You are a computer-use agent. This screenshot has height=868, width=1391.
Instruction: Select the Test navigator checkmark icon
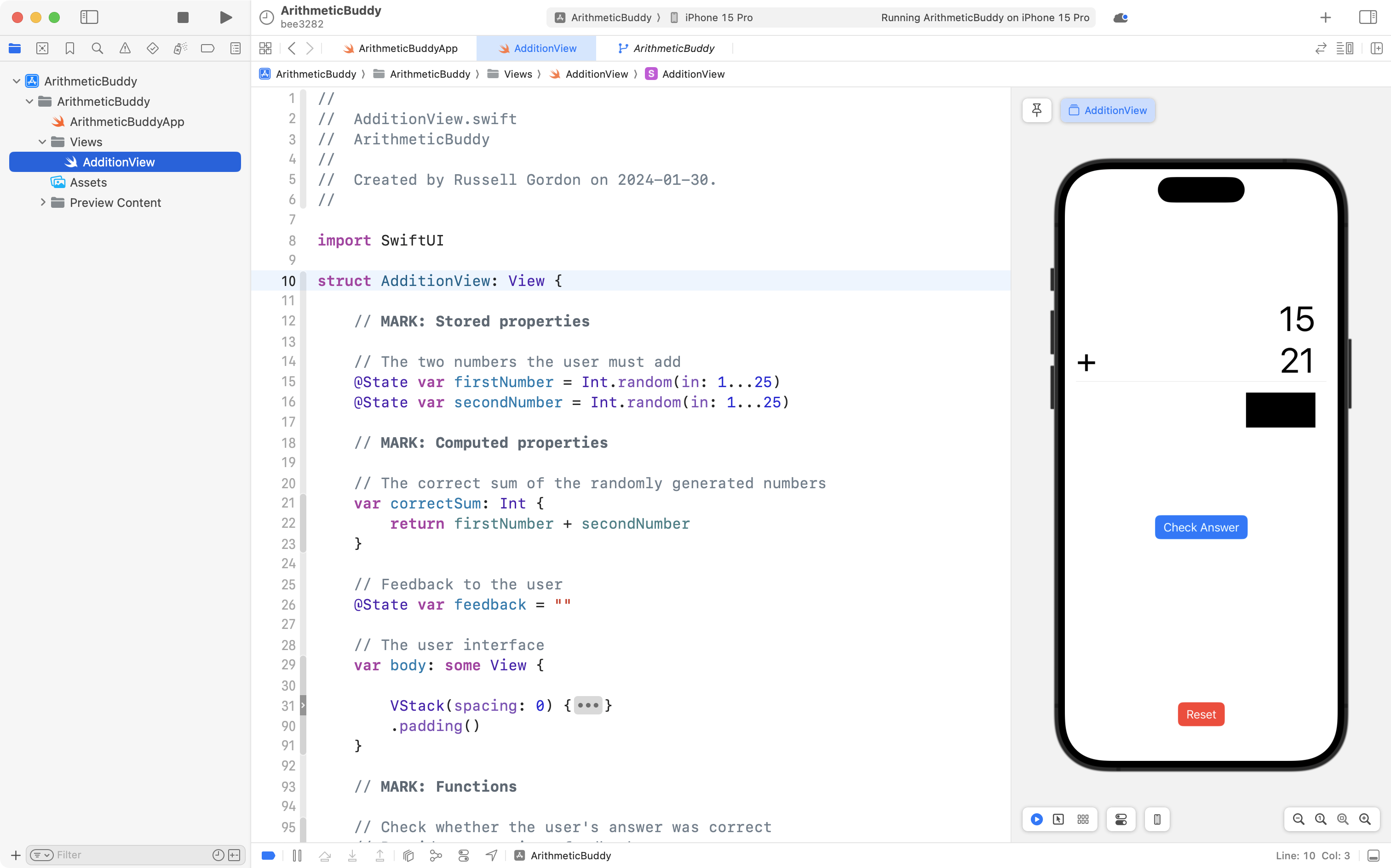point(153,48)
